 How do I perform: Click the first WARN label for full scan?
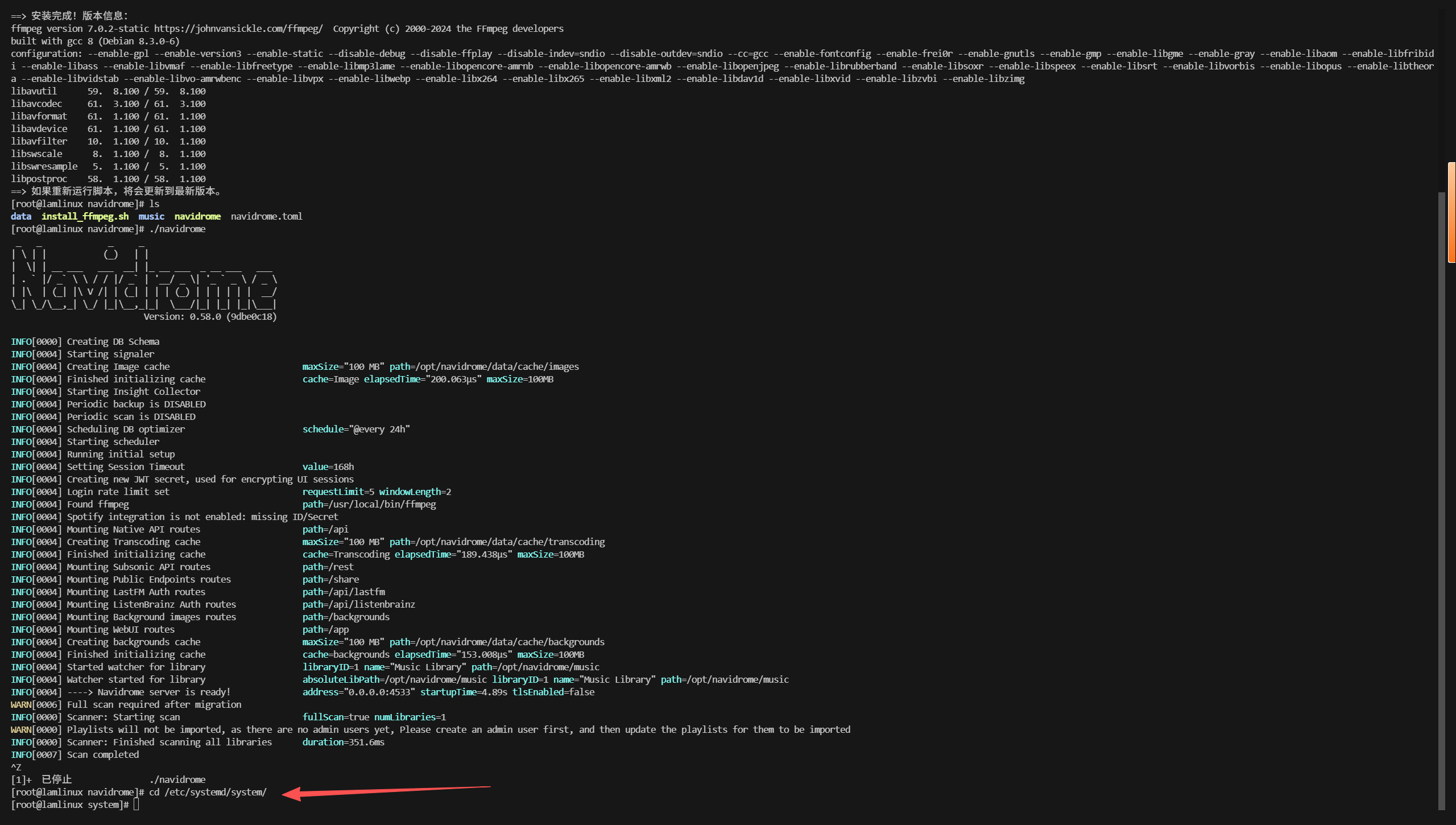point(21,704)
